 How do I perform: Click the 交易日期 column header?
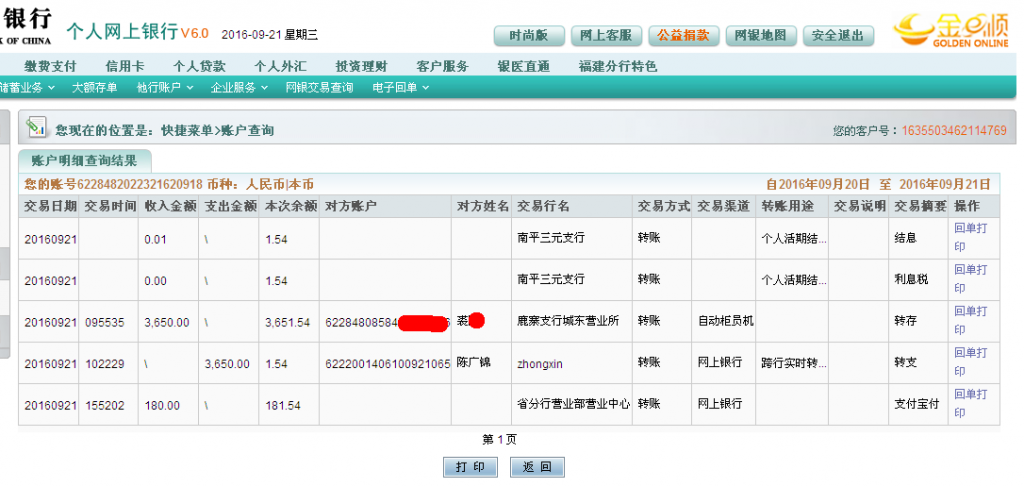tap(50, 206)
